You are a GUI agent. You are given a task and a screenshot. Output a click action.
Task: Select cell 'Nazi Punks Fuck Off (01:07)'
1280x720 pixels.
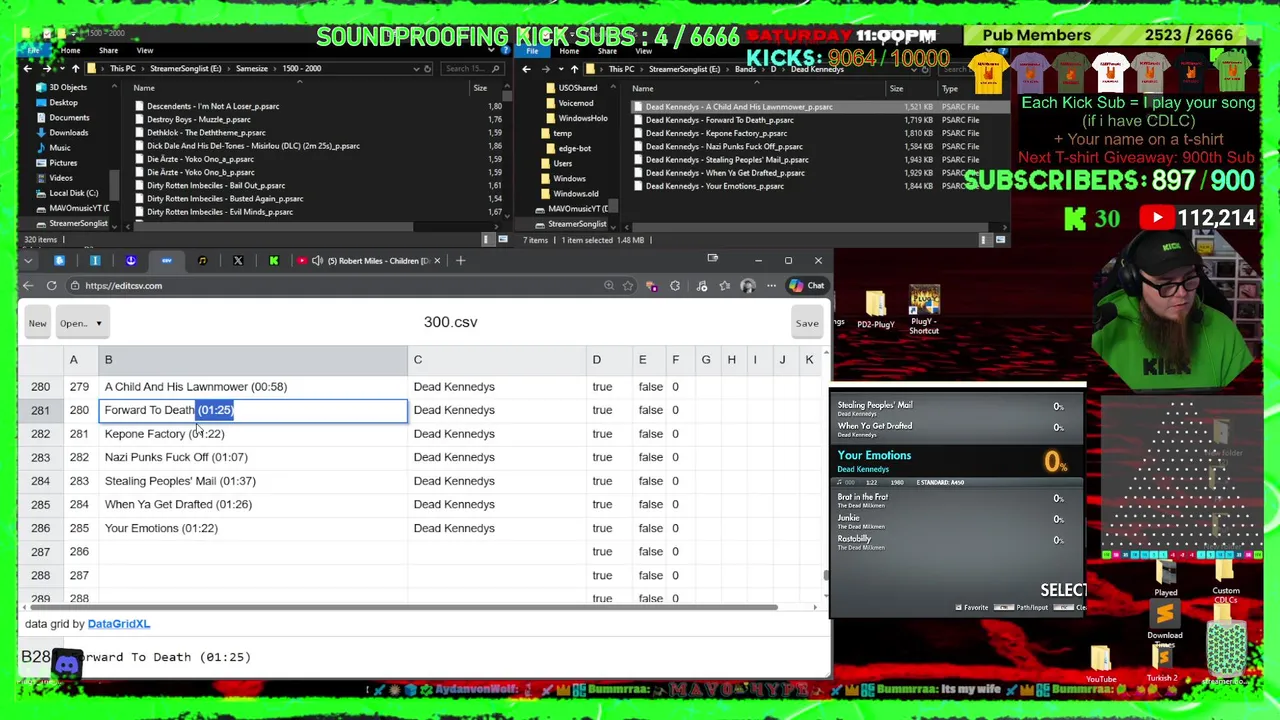(x=252, y=457)
